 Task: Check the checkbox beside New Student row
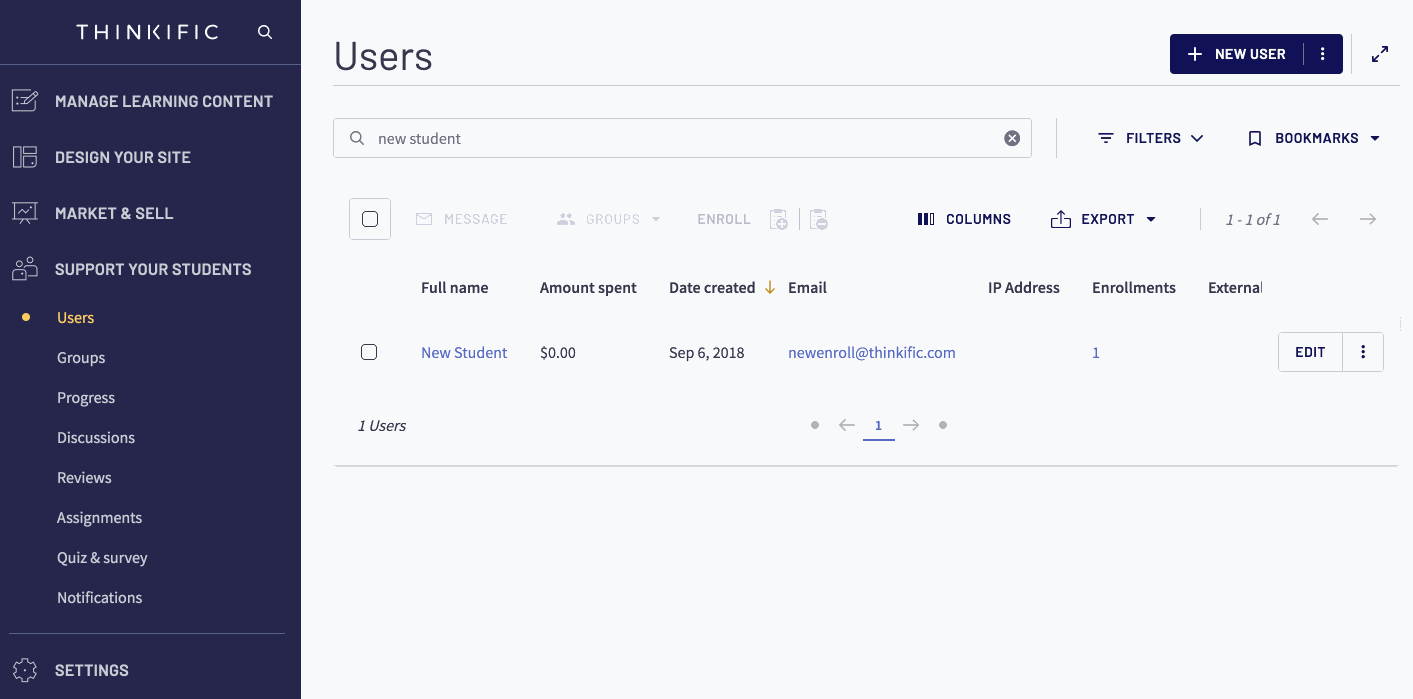(369, 352)
